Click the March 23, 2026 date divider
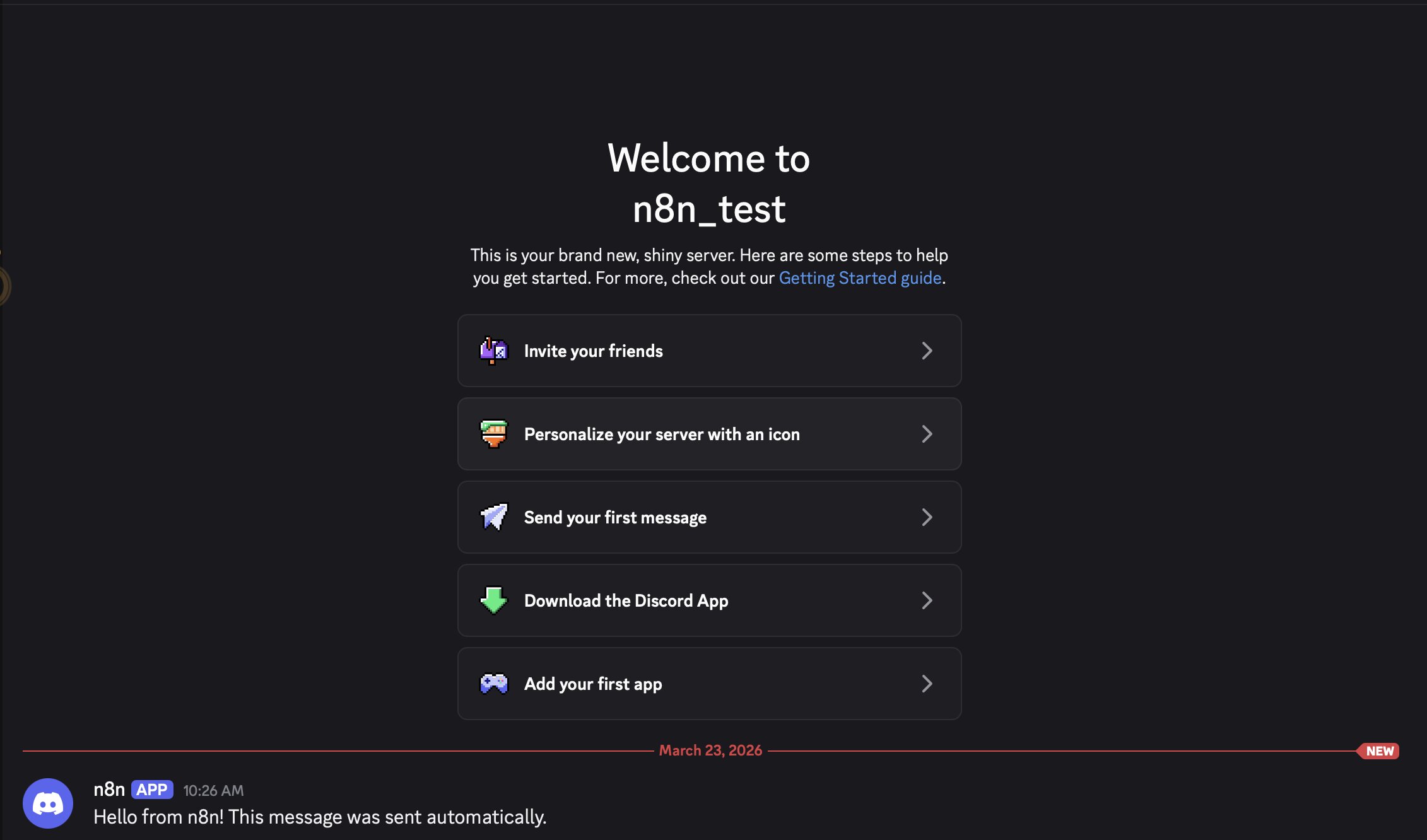 tap(710, 750)
